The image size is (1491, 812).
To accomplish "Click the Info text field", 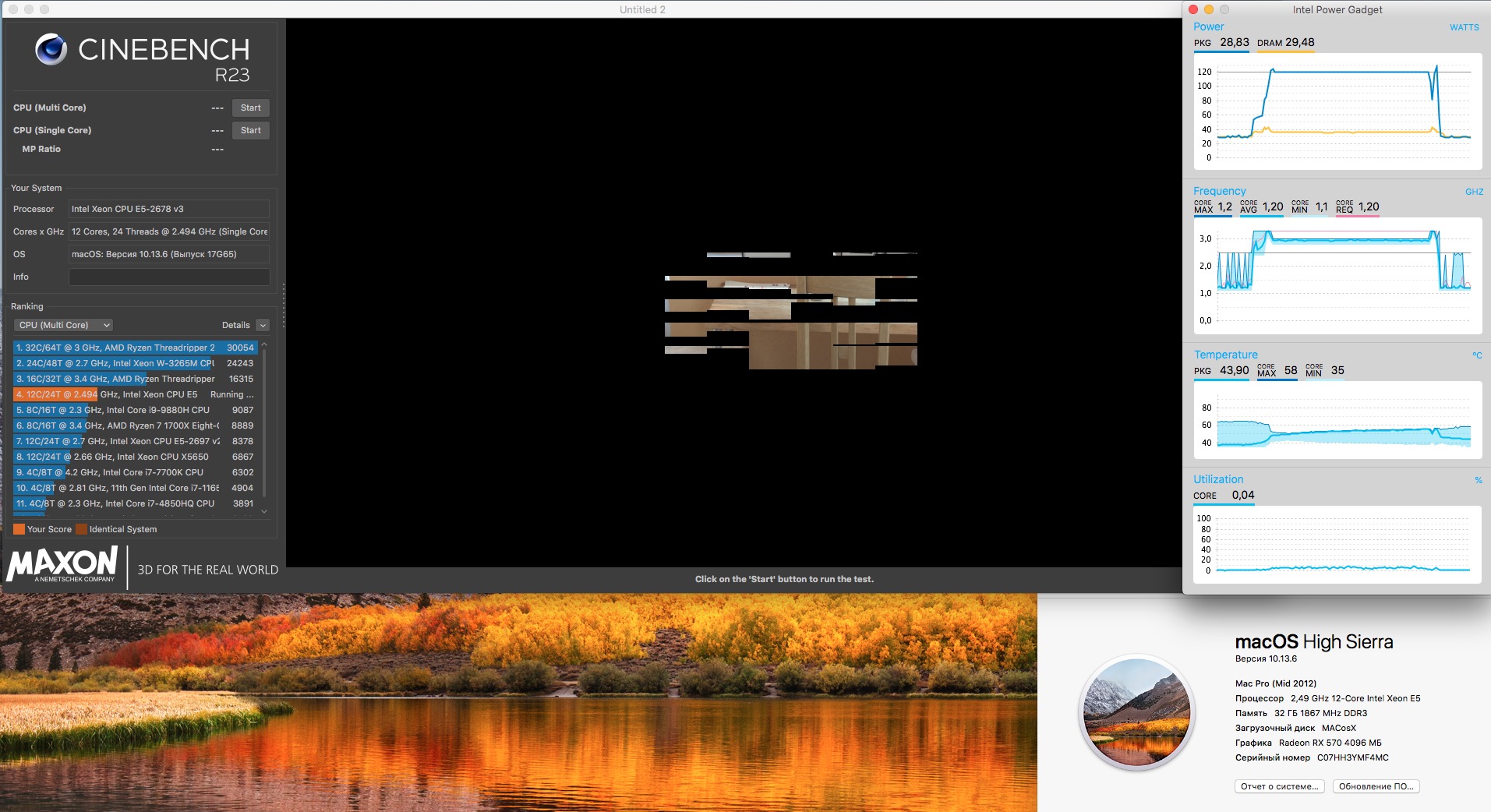I will [x=169, y=277].
